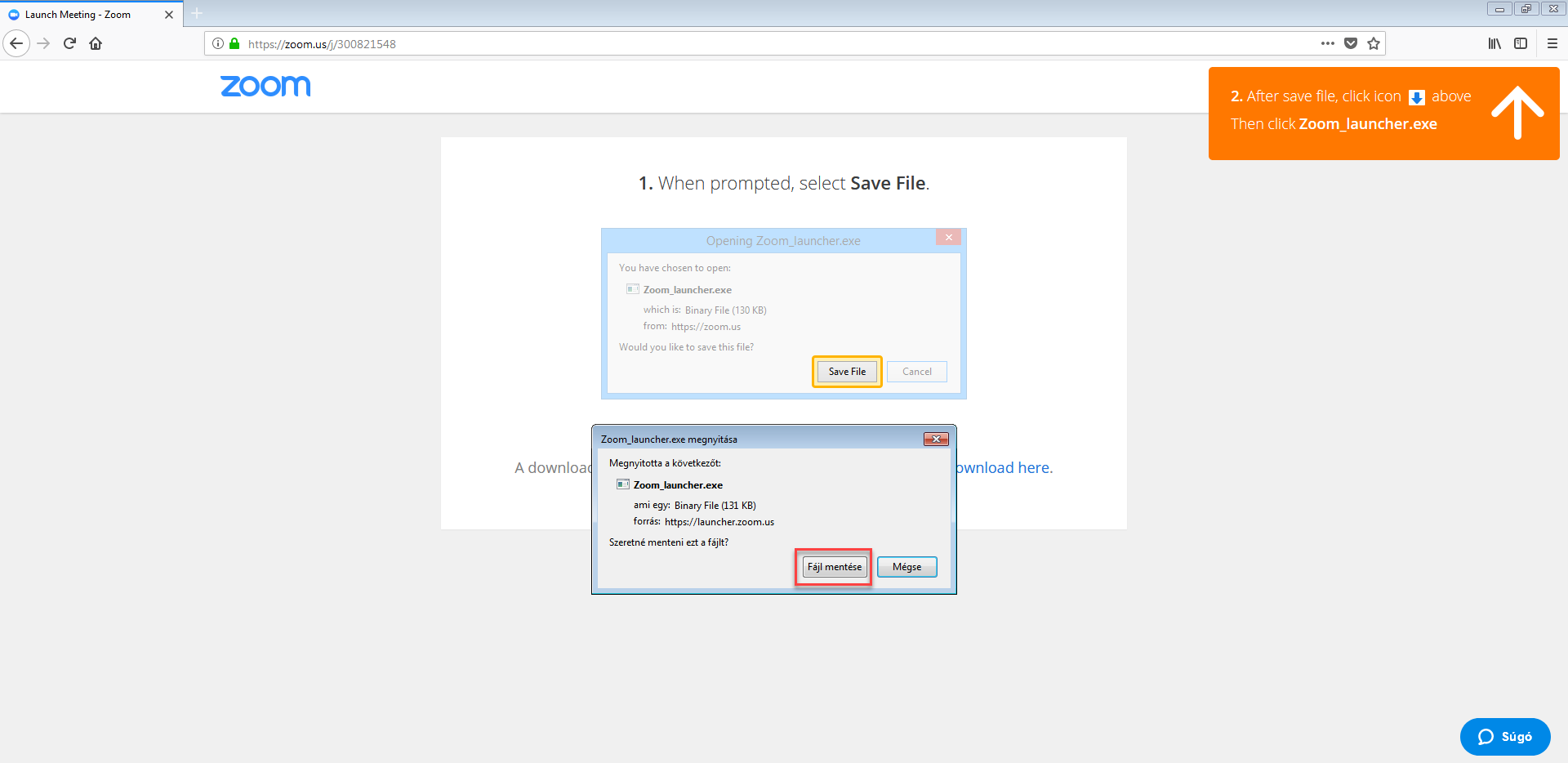Click 'Binary File (131 KB)' text in dialog
This screenshot has height=763, width=1568.
[x=715, y=506]
